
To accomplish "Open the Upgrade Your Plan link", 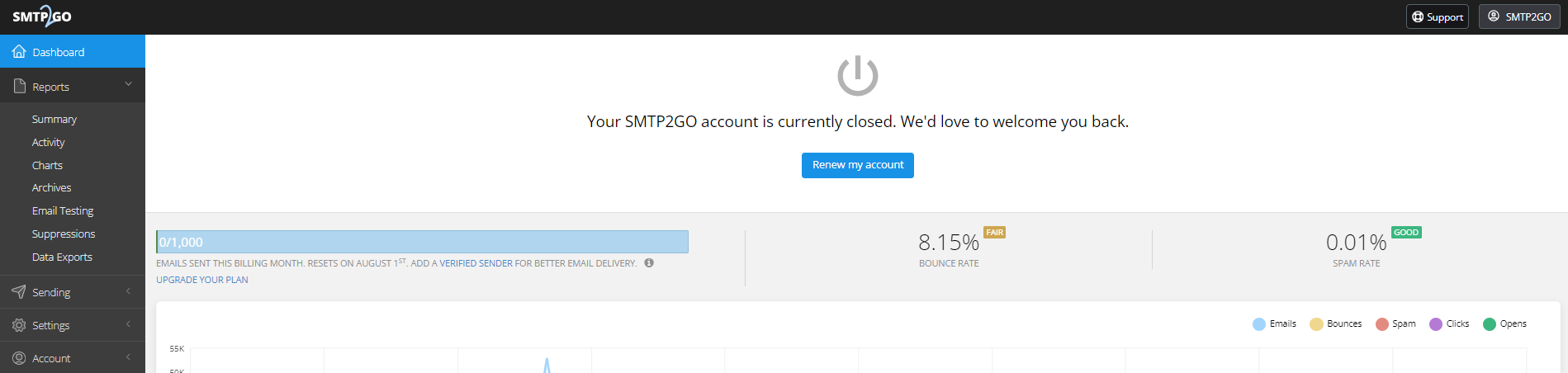I will tap(202, 280).
